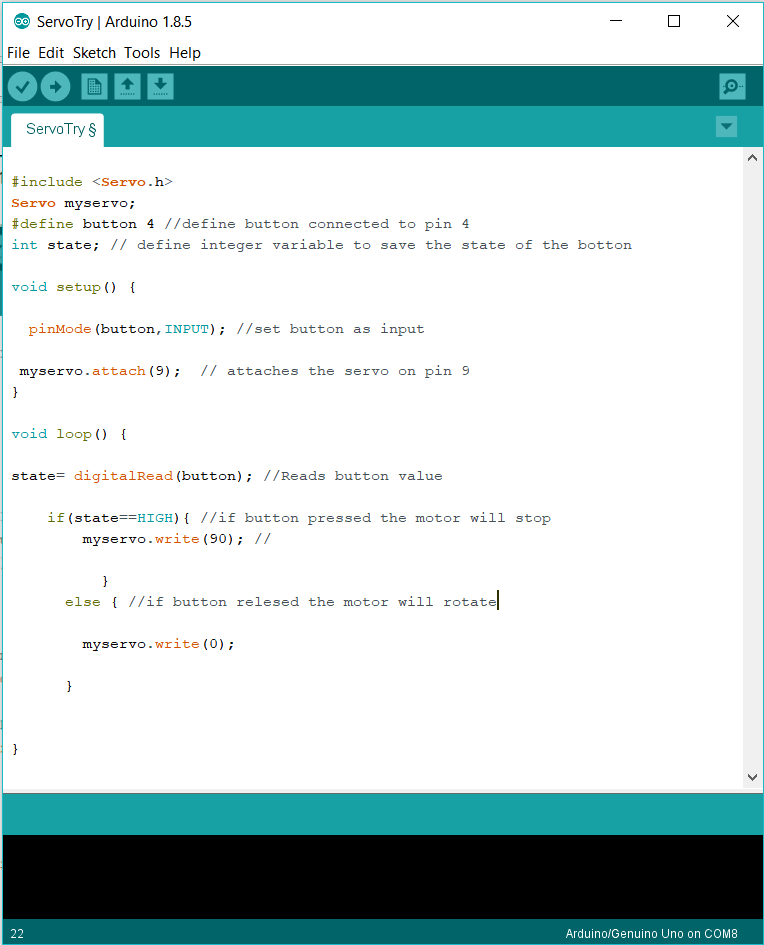
Task: Minimize the Arduino window
Action: point(616,21)
